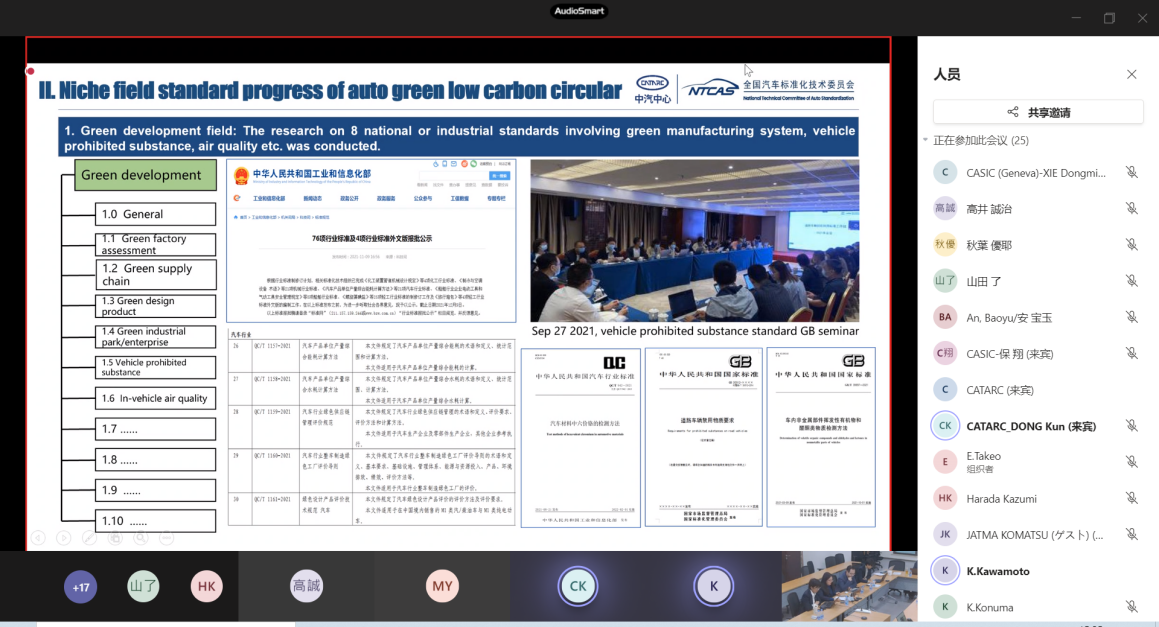Toggle microphone icon for Harada Kazumi
This screenshot has width=1159, height=627.
click(x=1131, y=498)
